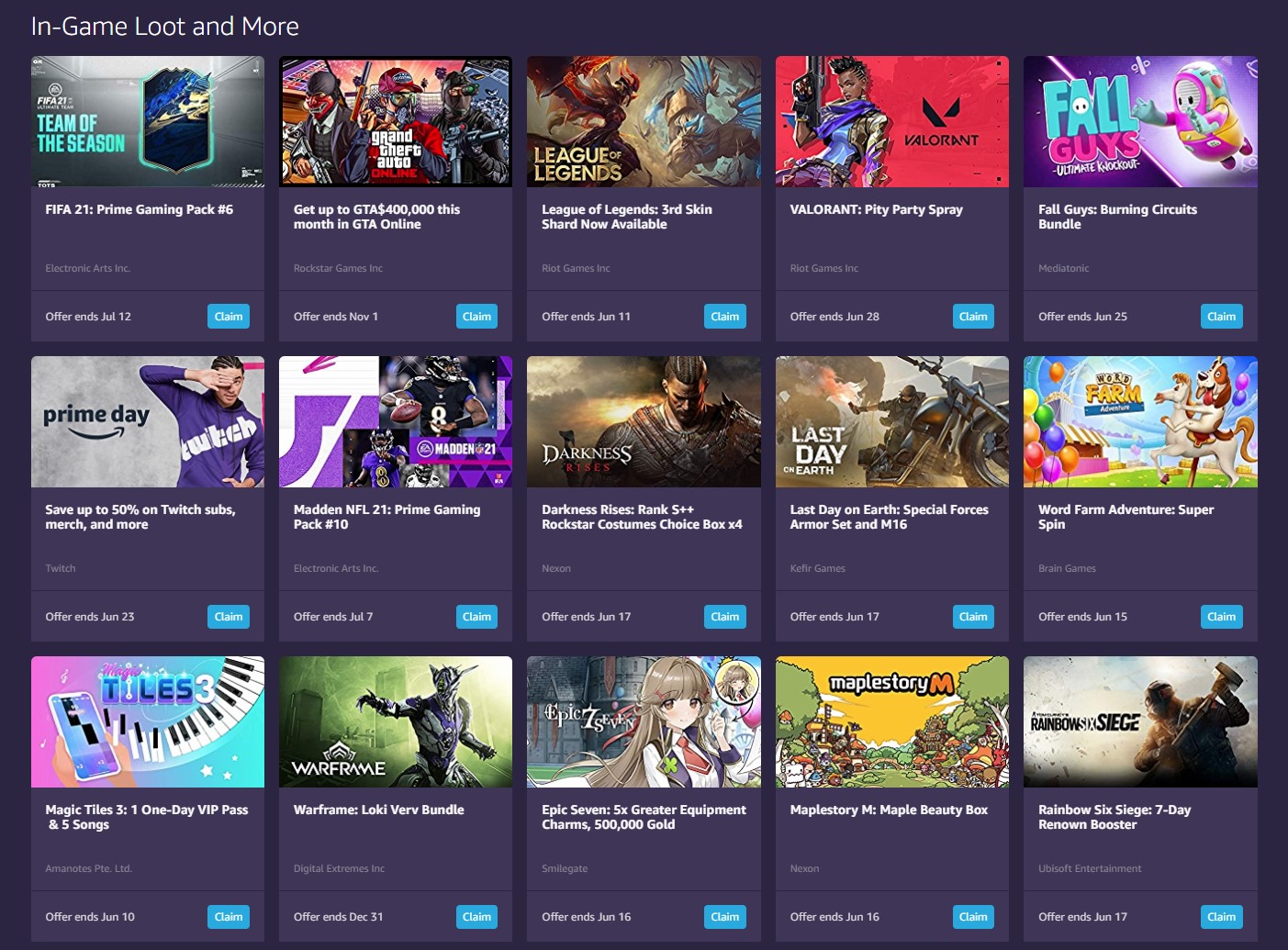The width and height of the screenshot is (1288, 950).
Task: Select 'Ubisoft Entertainment' publisher text
Action: tap(1090, 868)
